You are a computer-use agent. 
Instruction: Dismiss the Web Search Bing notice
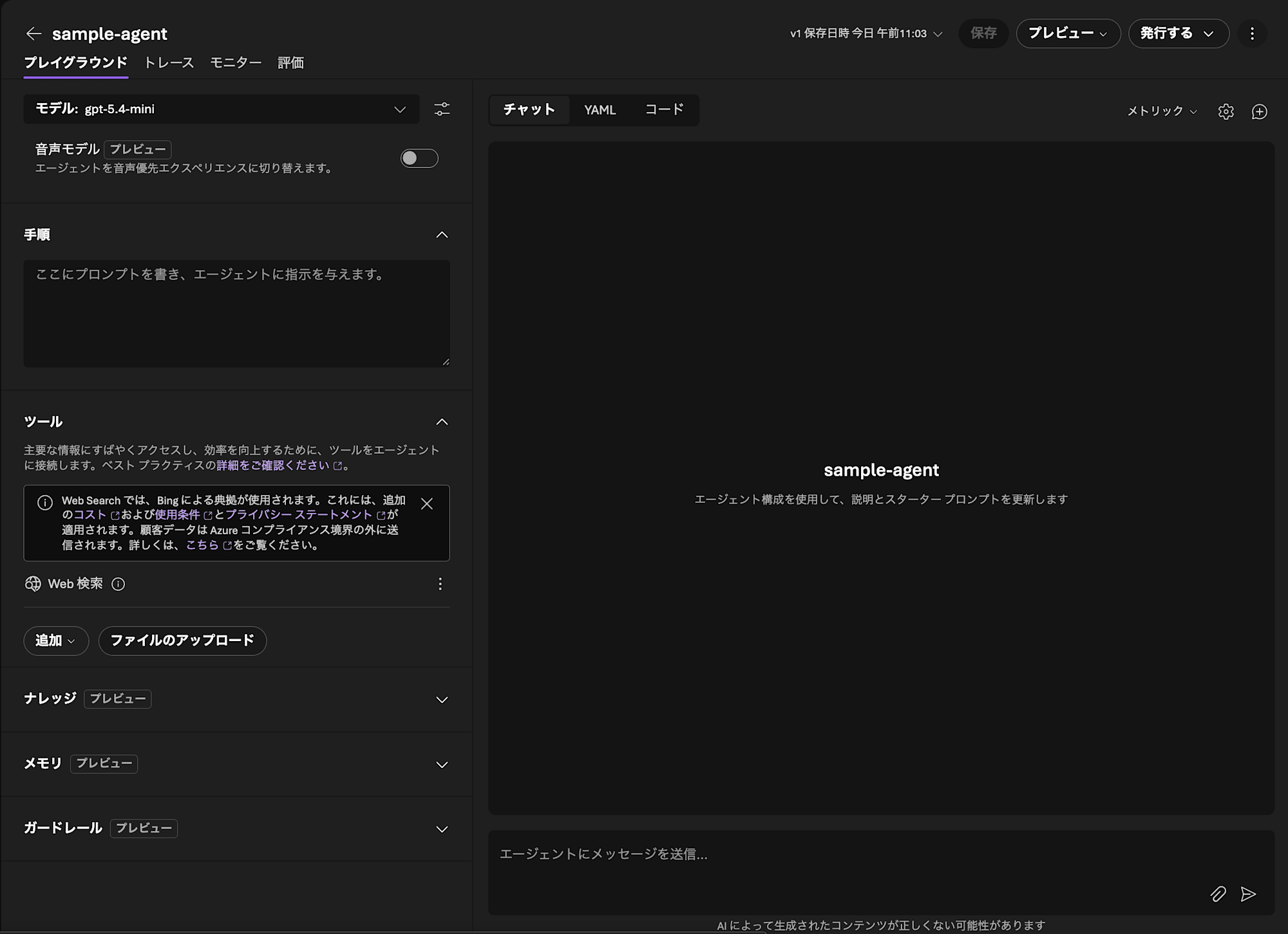[x=426, y=504]
